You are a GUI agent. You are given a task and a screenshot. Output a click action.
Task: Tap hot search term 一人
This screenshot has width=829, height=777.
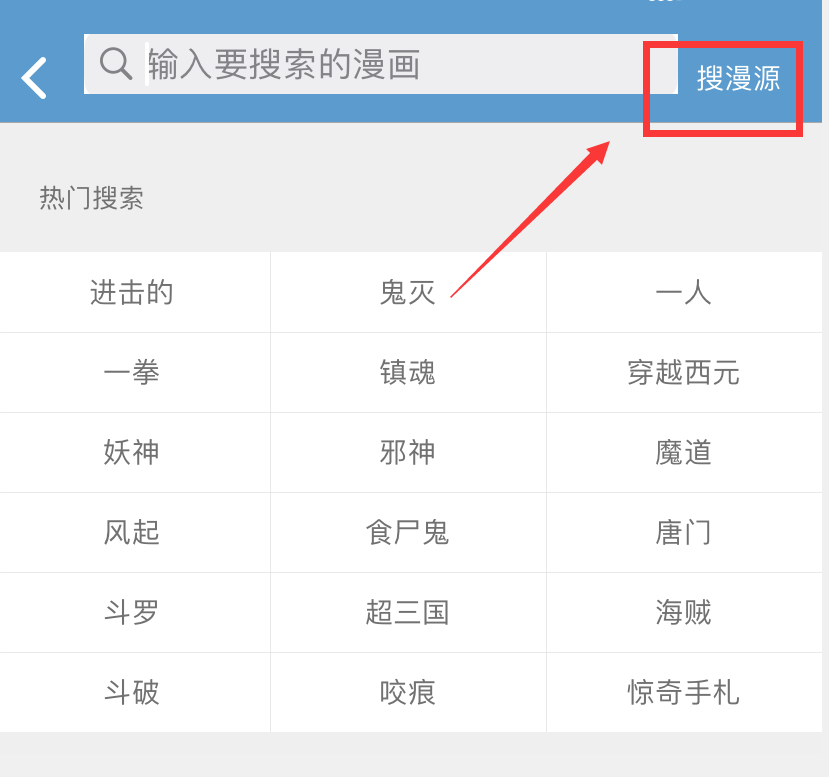pyautogui.click(x=684, y=292)
